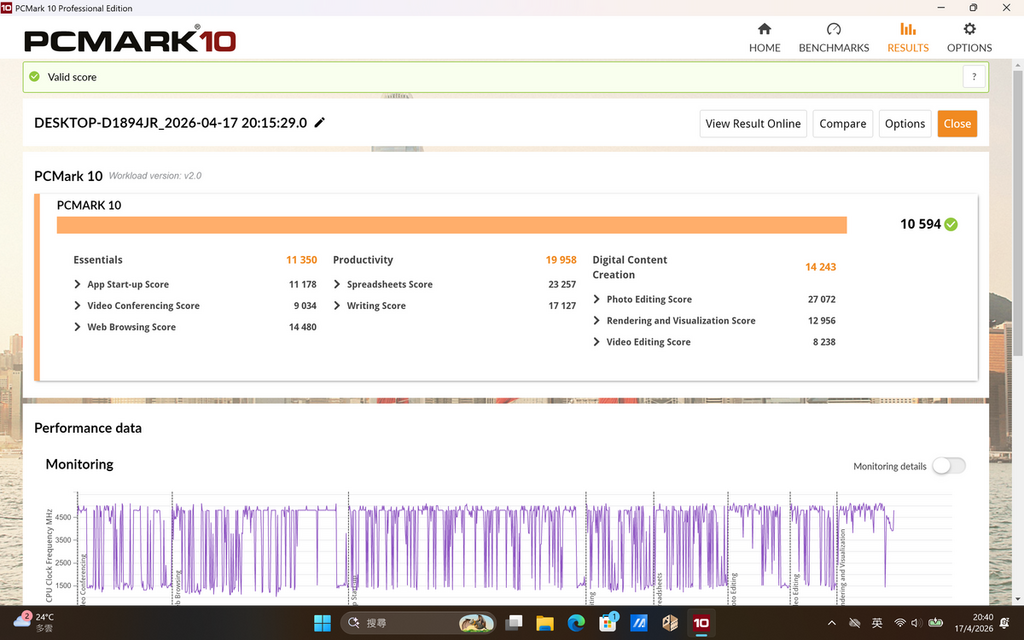Enable the Monitoring details toggle
Image resolution: width=1024 pixels, height=640 pixels.
pyautogui.click(x=948, y=466)
